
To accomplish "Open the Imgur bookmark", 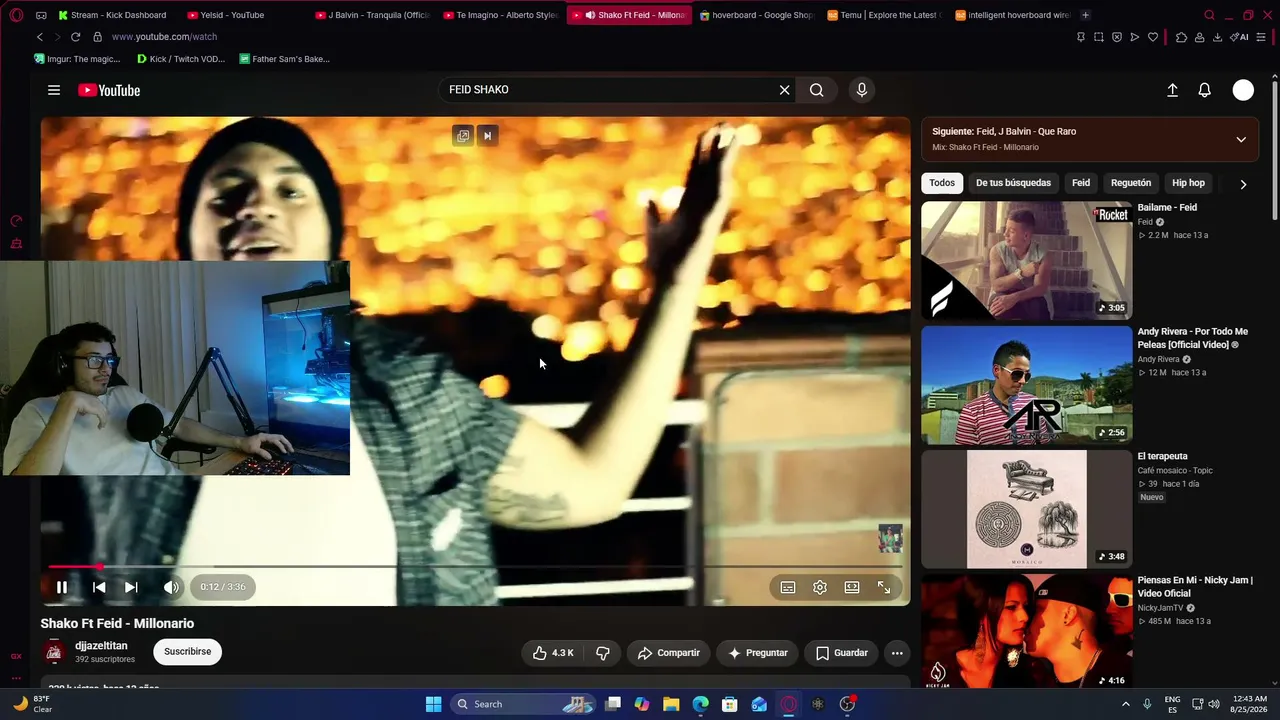I will pos(77,59).
